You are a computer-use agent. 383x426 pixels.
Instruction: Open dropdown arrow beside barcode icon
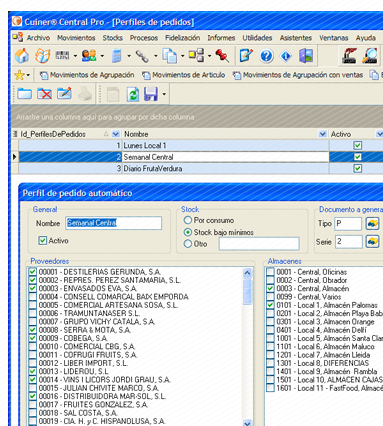(x=75, y=56)
